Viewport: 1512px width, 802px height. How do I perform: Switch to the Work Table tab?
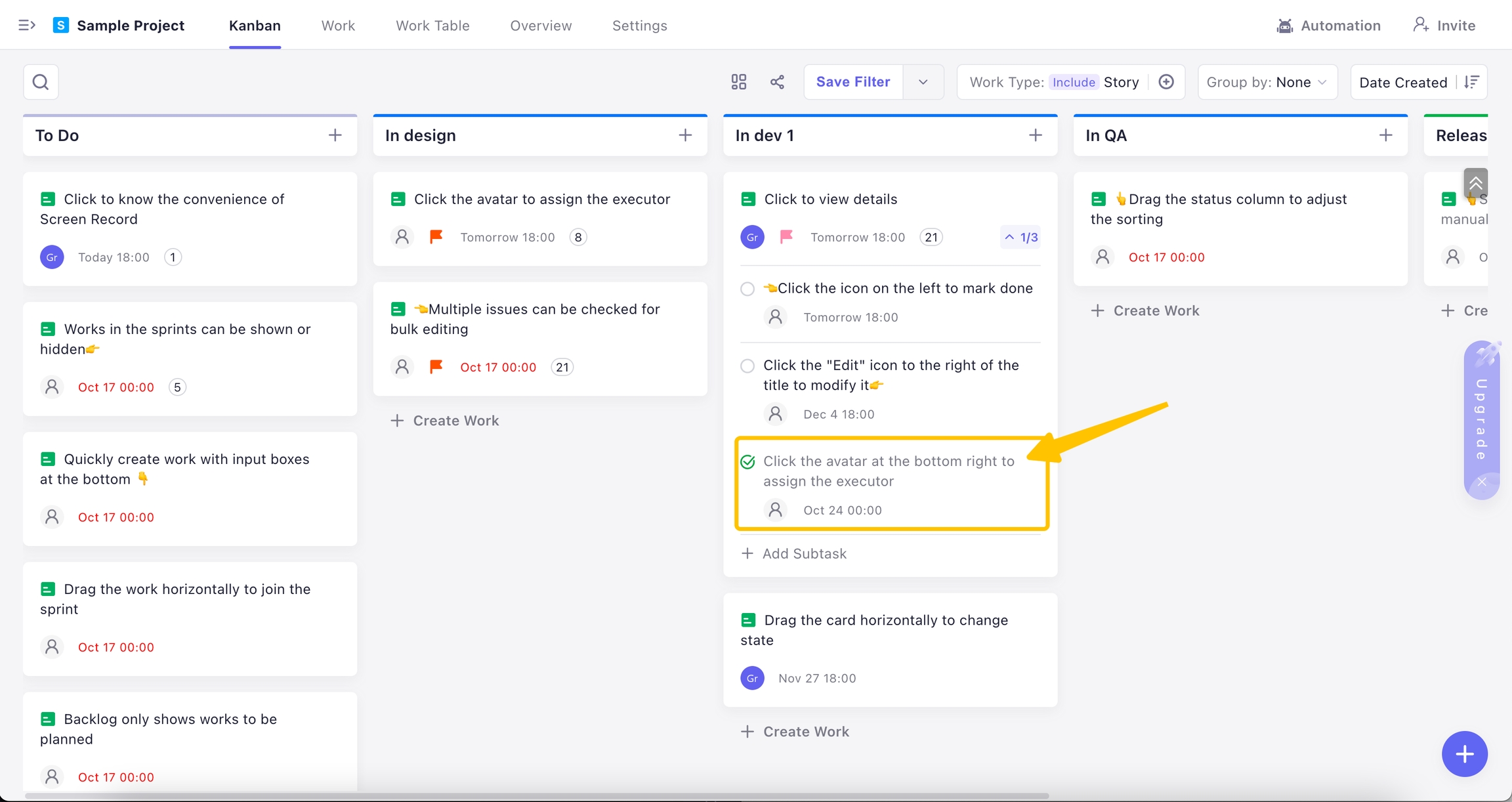coord(432,26)
